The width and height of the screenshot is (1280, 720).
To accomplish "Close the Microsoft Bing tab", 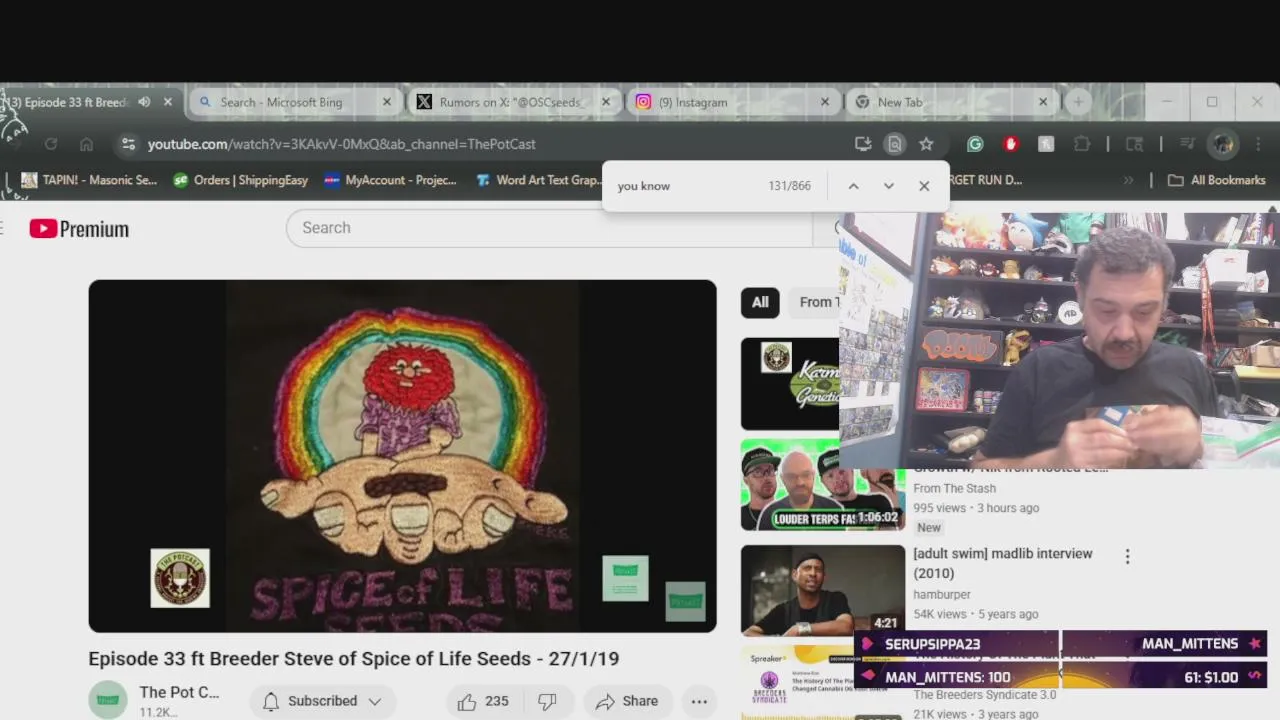I will tap(387, 102).
